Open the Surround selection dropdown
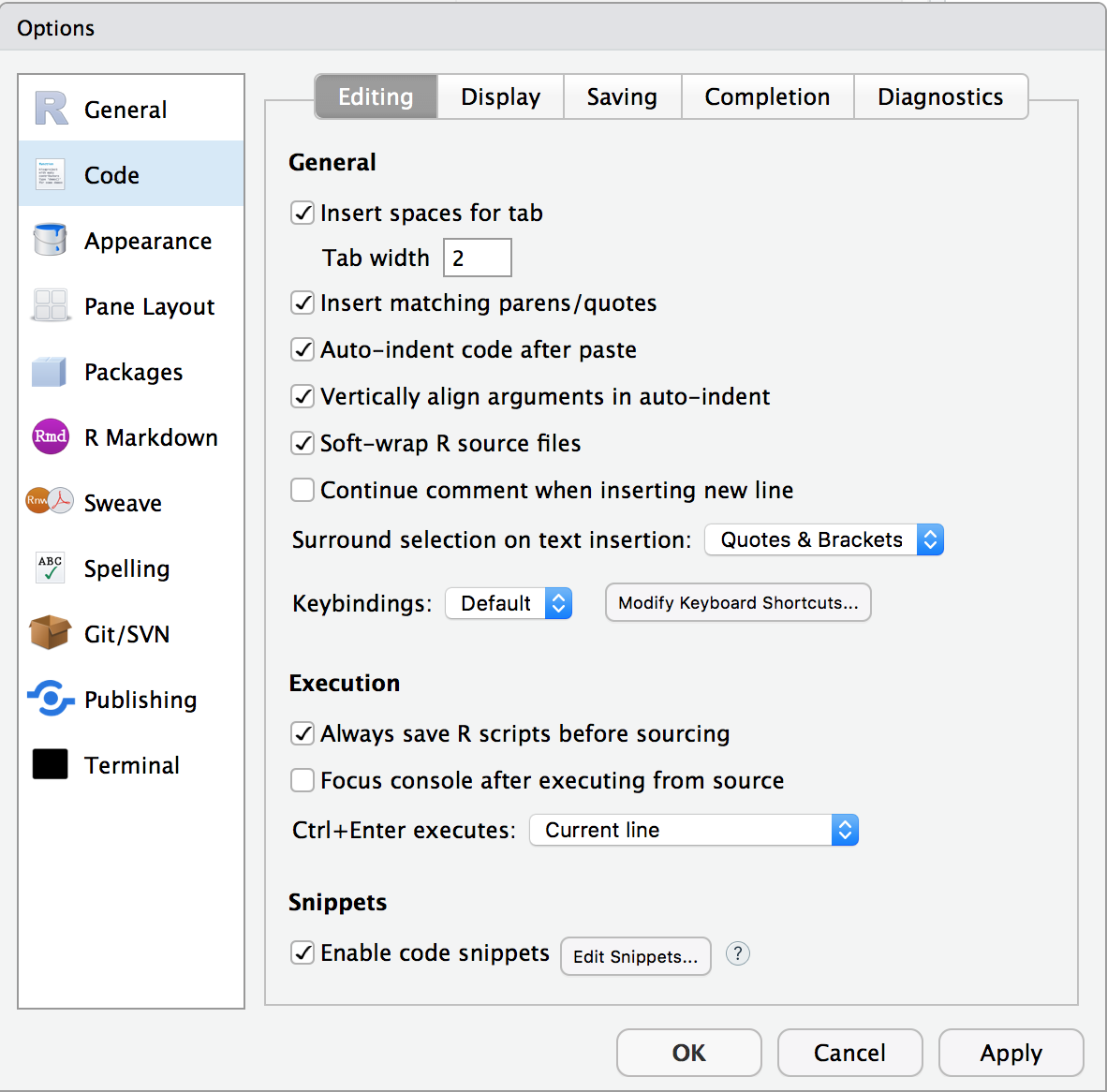This screenshot has height=1092, width=1107. click(823, 539)
